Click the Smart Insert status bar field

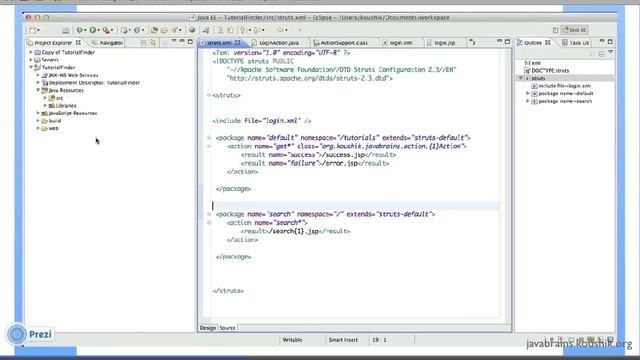pyautogui.click(x=343, y=340)
